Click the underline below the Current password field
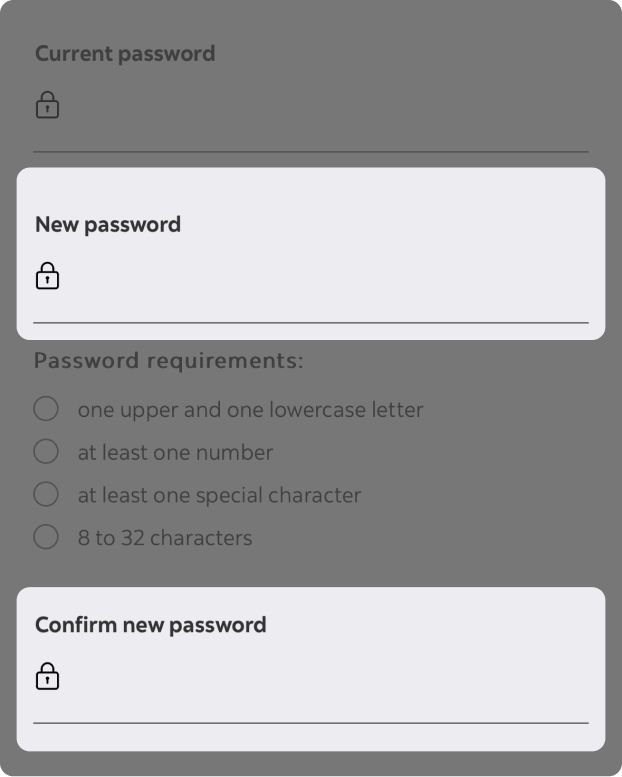The height and width of the screenshot is (777, 622). [311, 152]
